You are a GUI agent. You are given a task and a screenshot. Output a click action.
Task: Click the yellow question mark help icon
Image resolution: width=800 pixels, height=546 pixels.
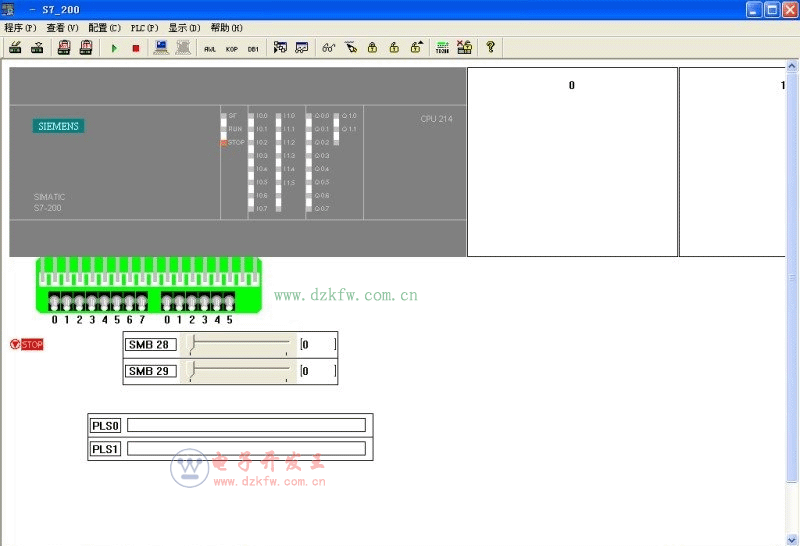490,47
